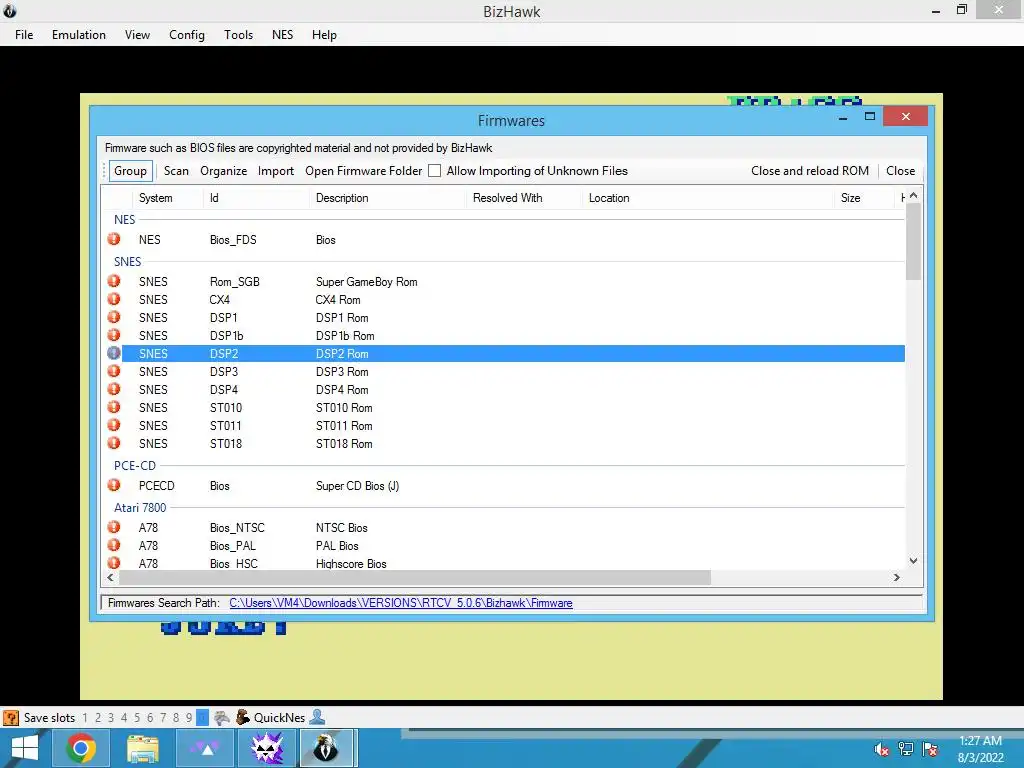Click the status icon for the ST018 row

(114, 443)
